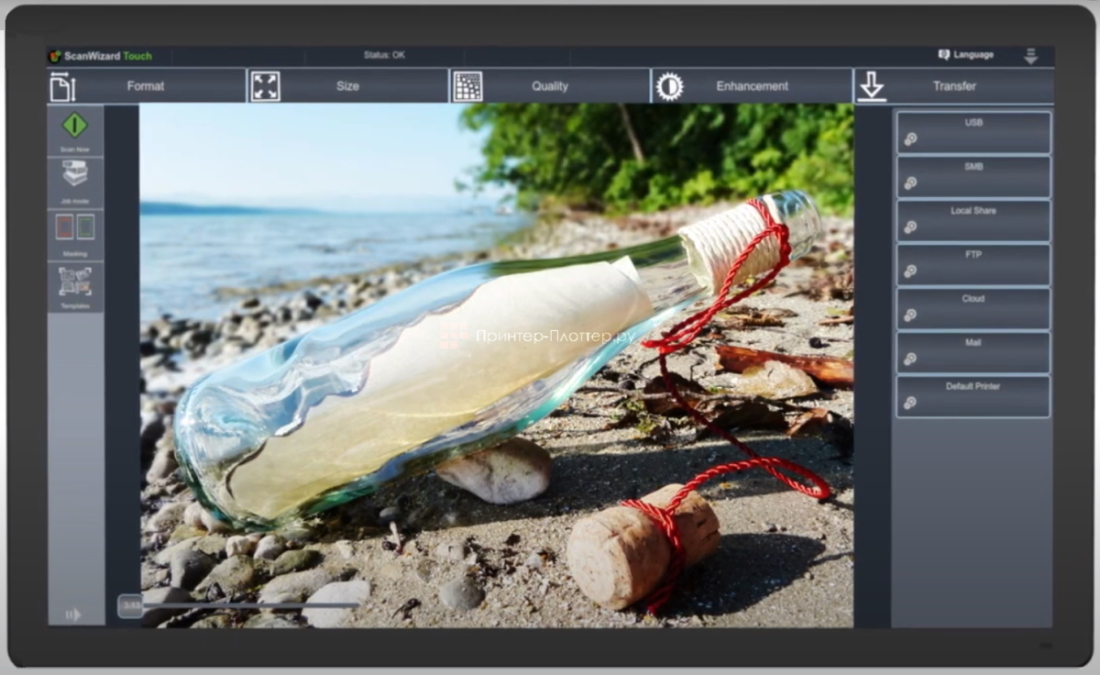
Task: Expand the sidebar with bottom-left arrow
Action: click(73, 614)
